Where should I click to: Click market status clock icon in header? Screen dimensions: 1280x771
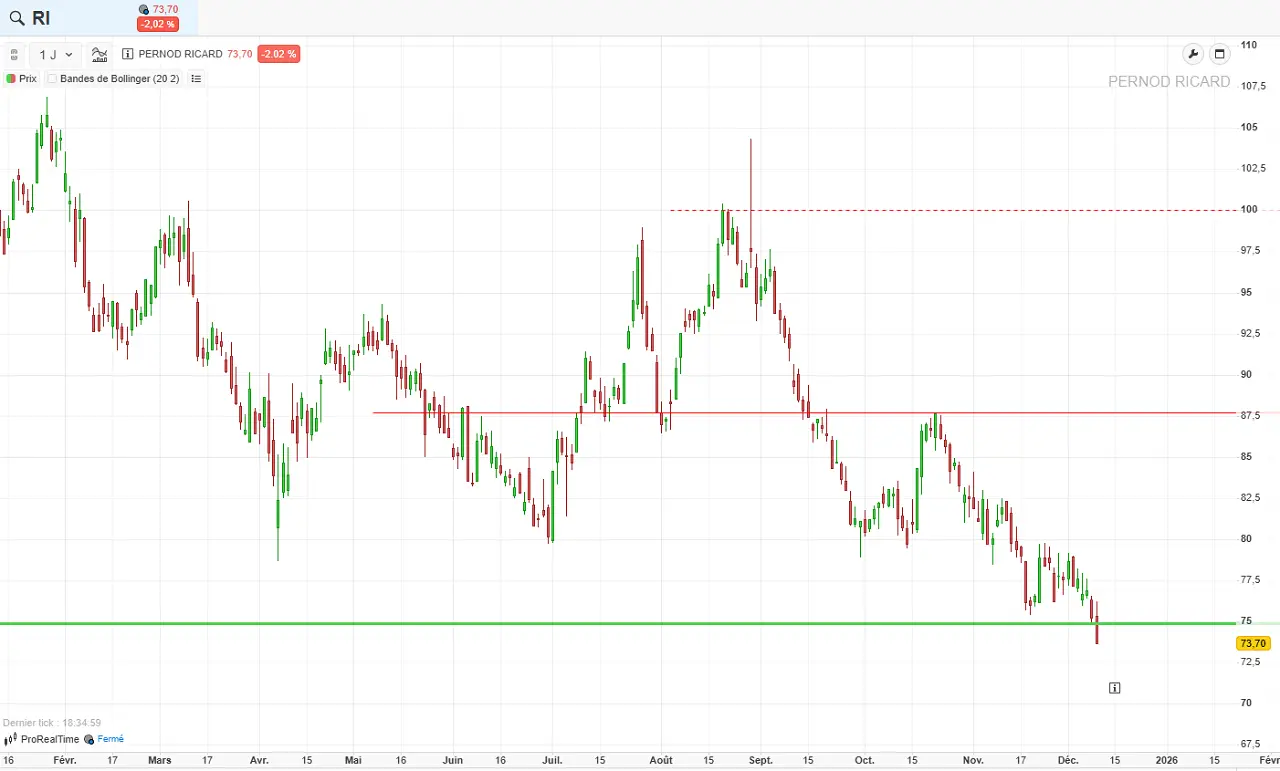[x=144, y=10]
